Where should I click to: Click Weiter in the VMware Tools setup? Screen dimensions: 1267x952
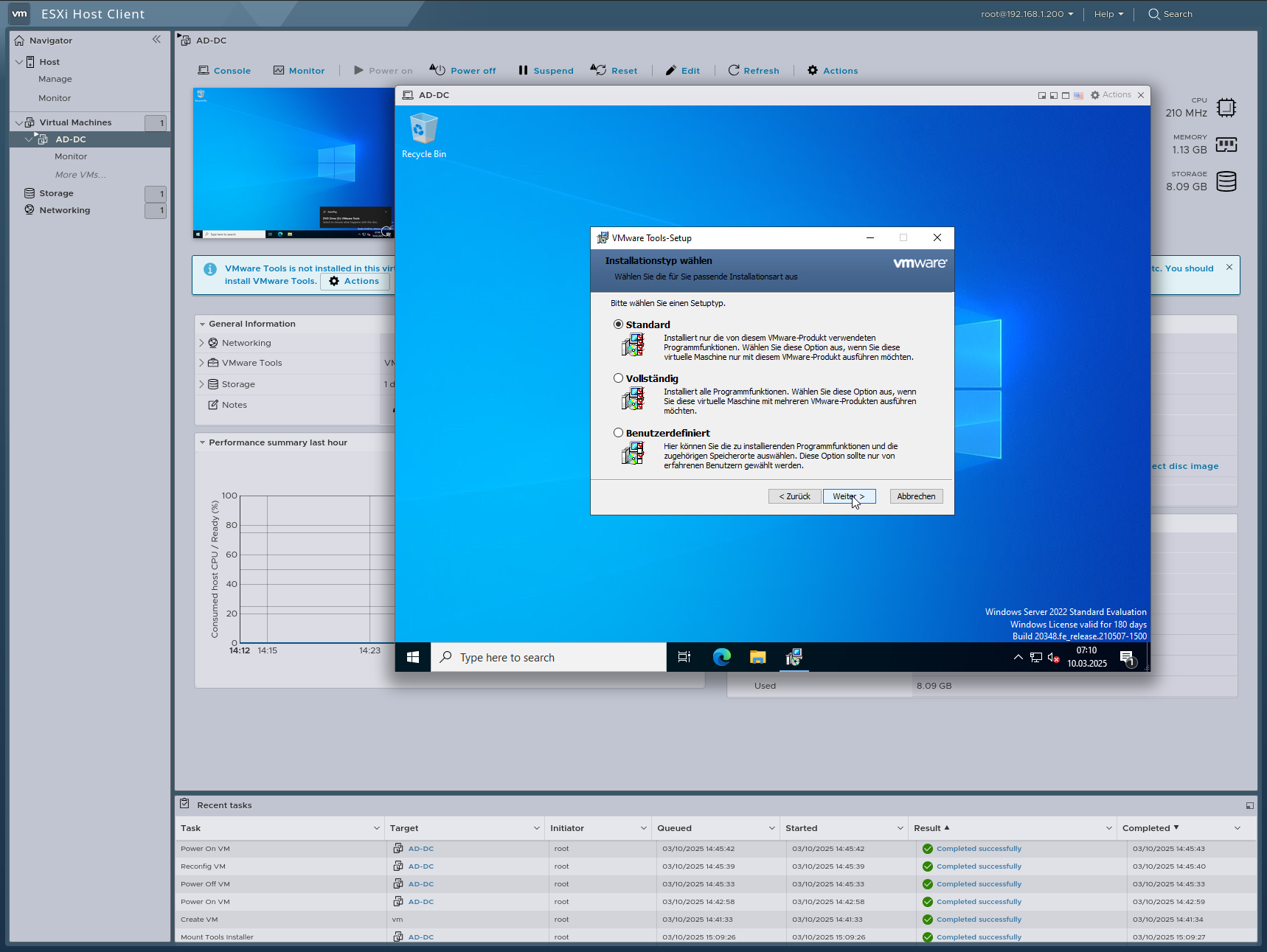pos(849,496)
